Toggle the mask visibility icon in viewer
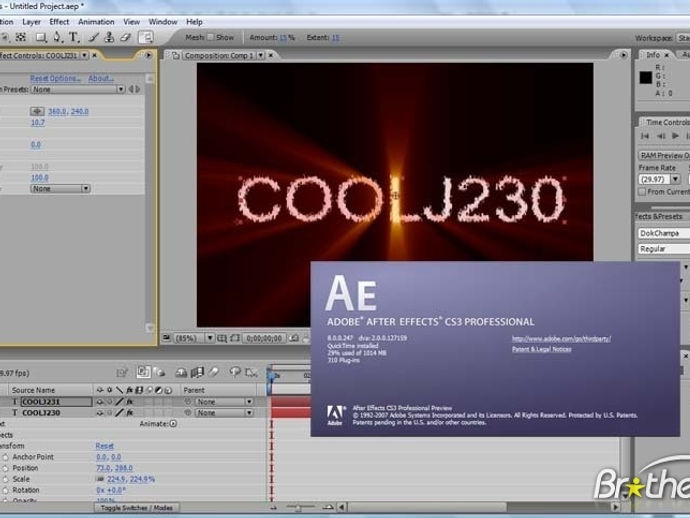The image size is (690, 518). point(235,338)
